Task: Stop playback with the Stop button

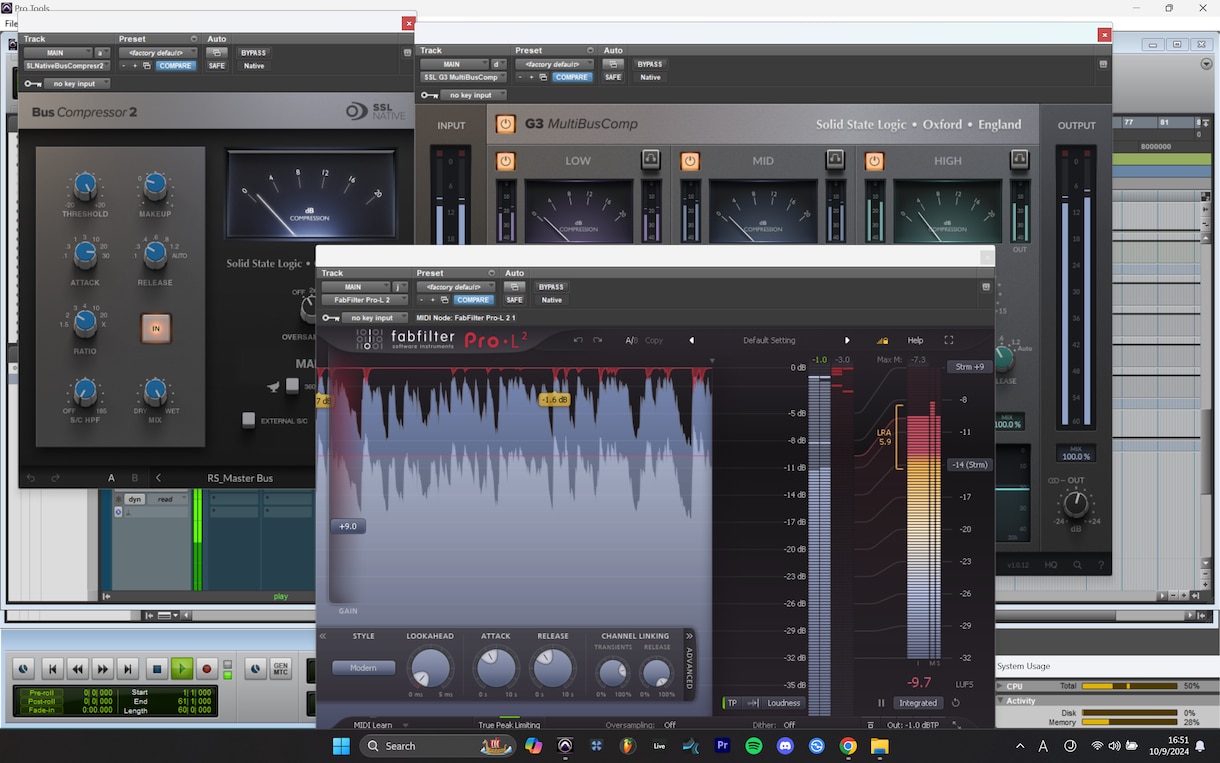Action: tap(156, 669)
